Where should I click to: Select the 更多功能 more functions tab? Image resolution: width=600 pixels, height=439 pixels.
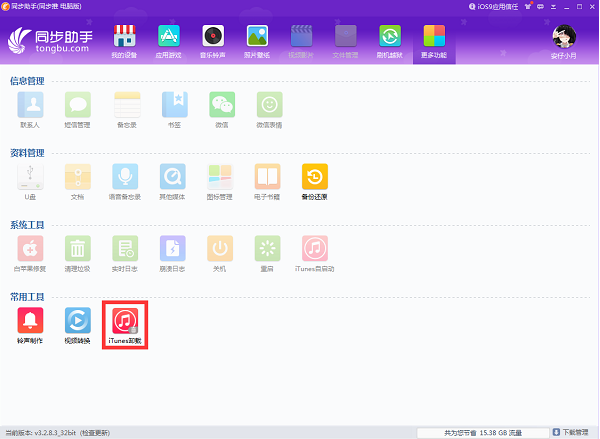pos(434,42)
